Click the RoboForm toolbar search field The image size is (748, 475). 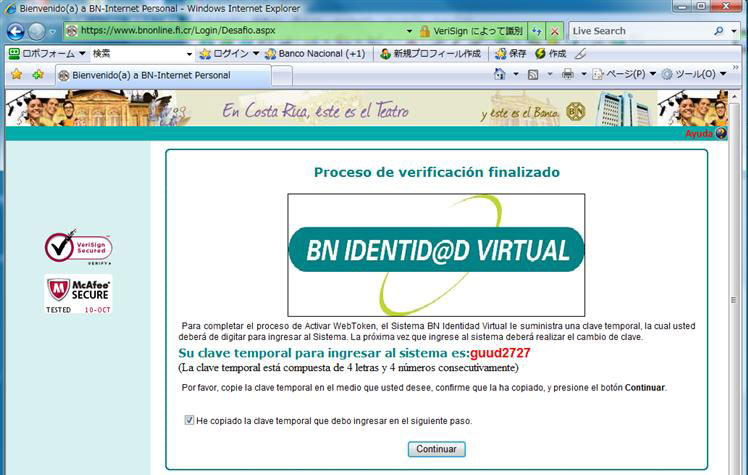[x=137, y=54]
